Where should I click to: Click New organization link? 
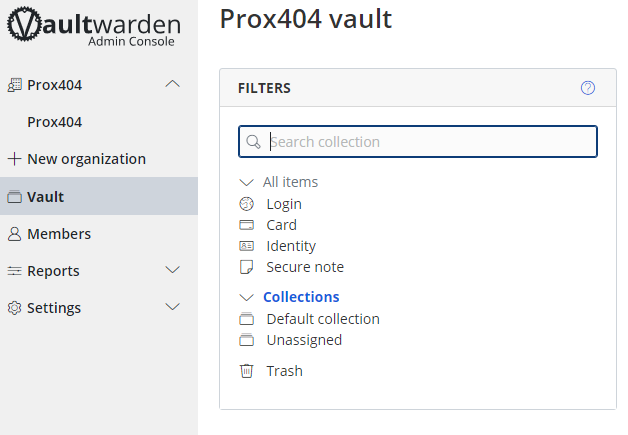[86, 159]
